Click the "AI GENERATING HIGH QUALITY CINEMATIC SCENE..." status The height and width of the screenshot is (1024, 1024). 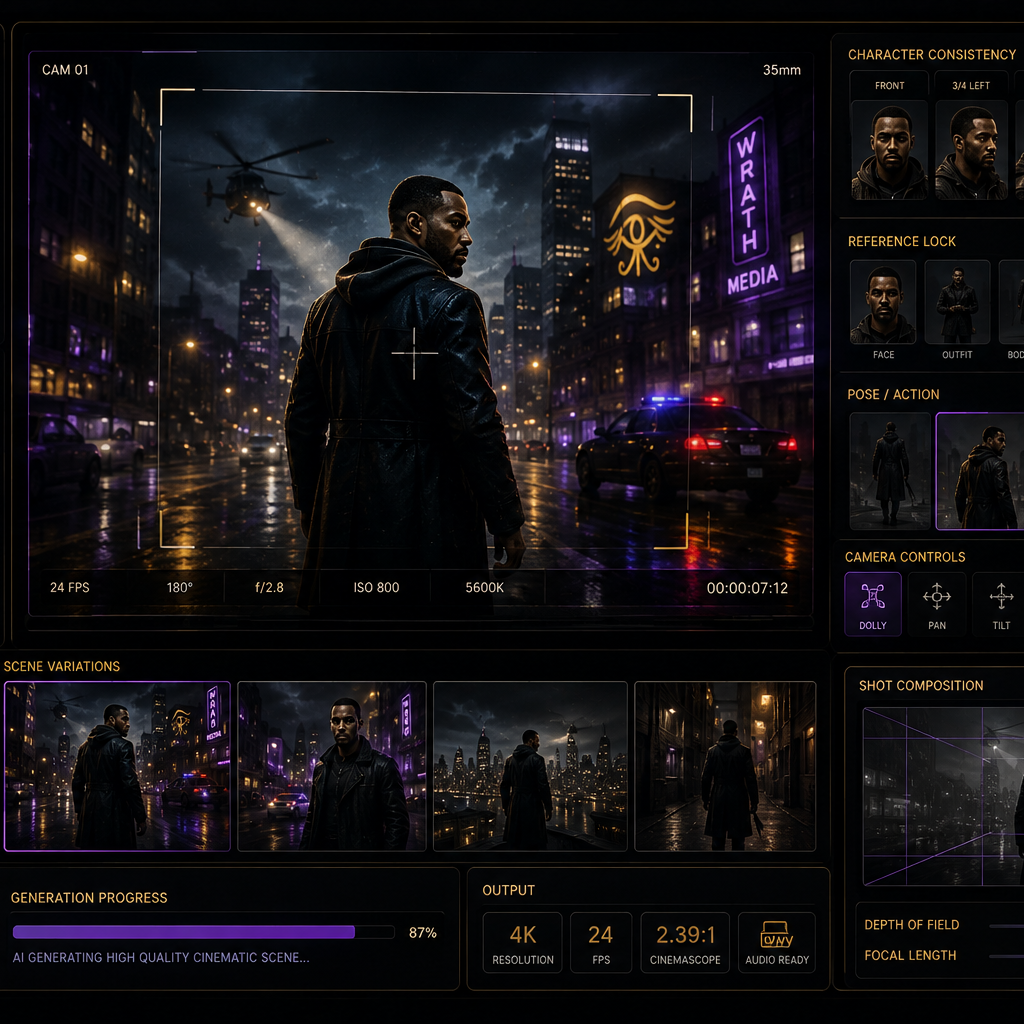pyautogui.click(x=161, y=957)
